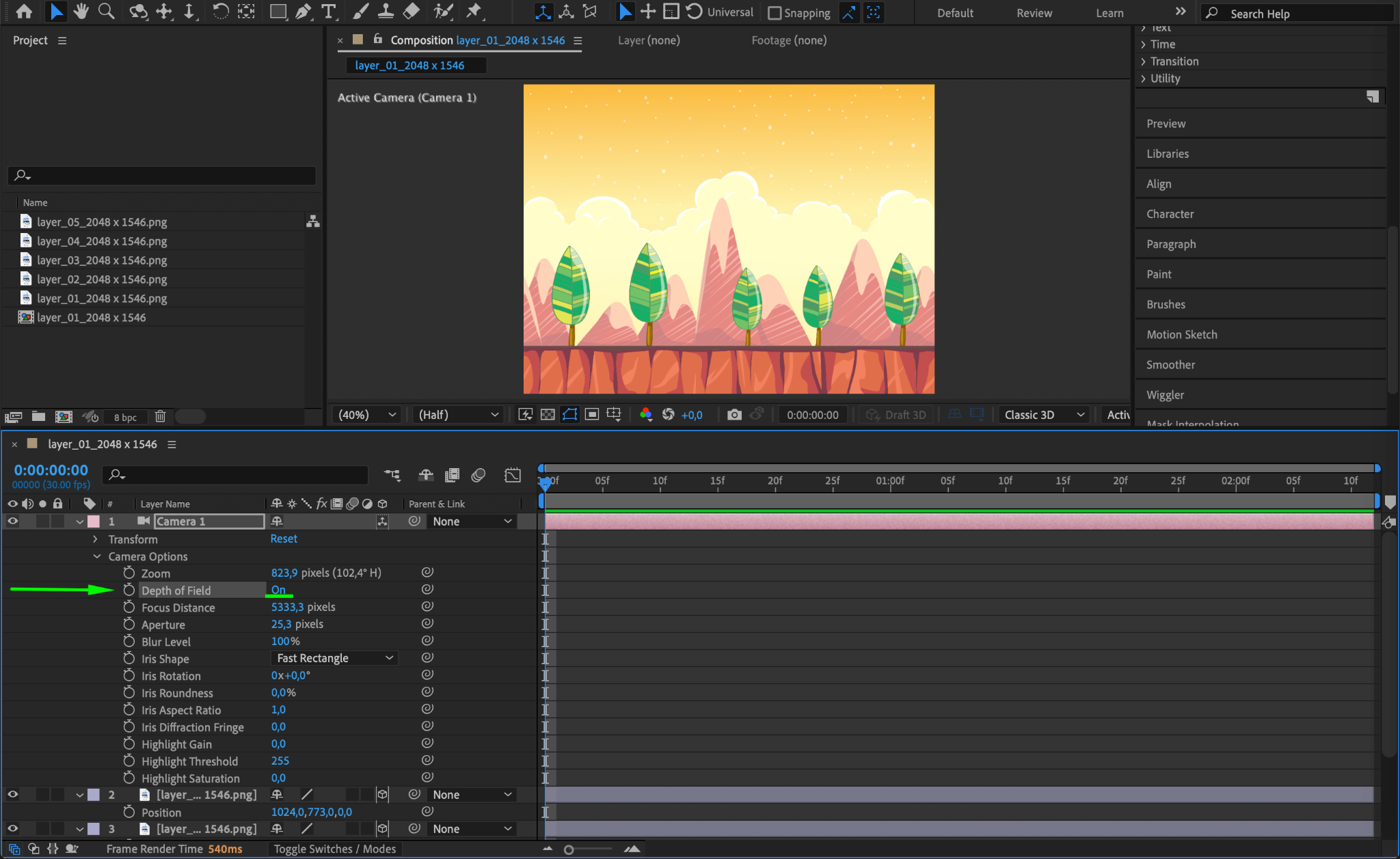Screen dimensions: 1400x859
Task: Enable the Snapping checkbox
Action: (x=775, y=13)
